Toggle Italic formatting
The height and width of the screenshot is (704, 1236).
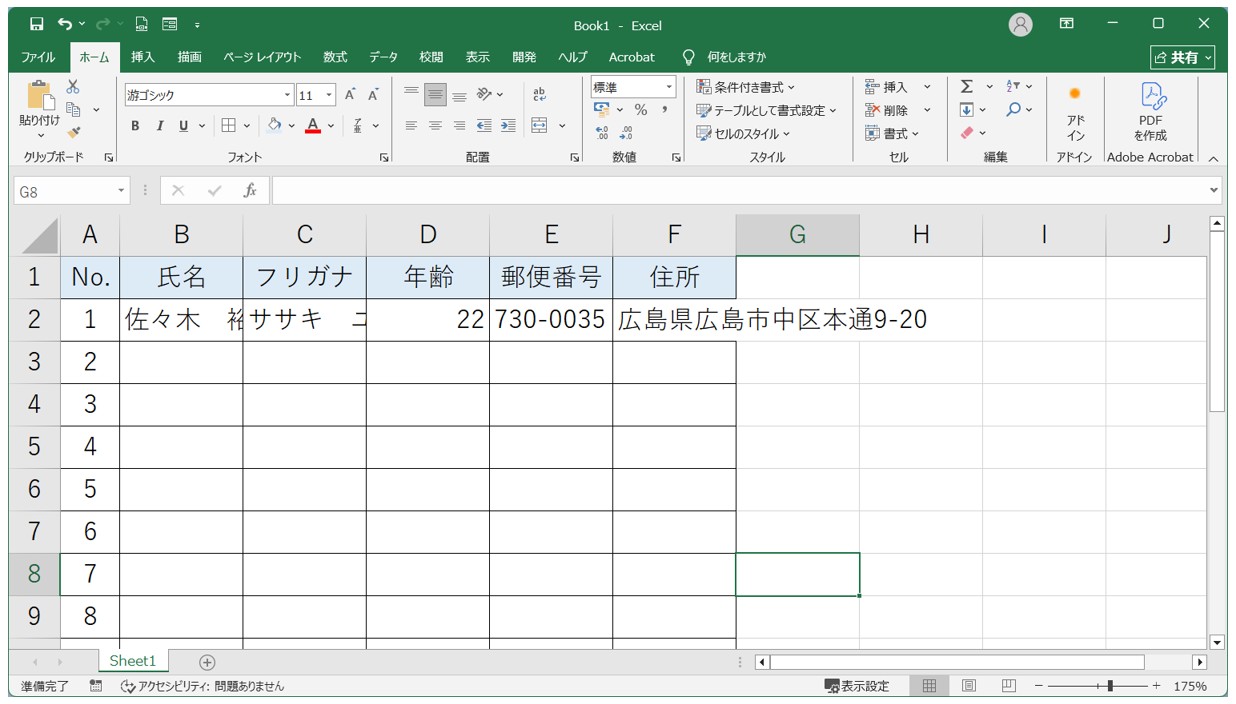coord(159,126)
